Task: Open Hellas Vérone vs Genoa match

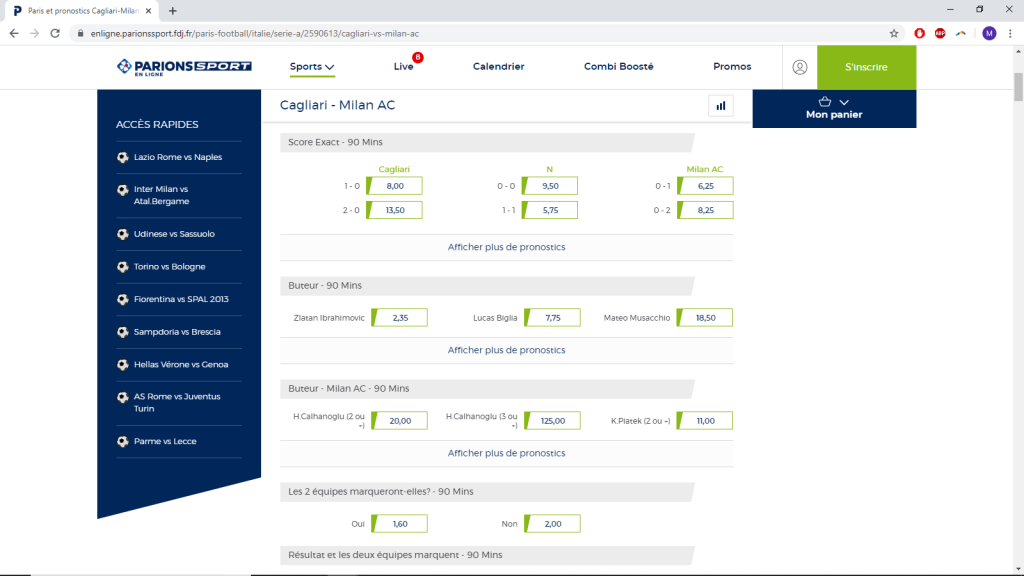Action: tap(181, 365)
